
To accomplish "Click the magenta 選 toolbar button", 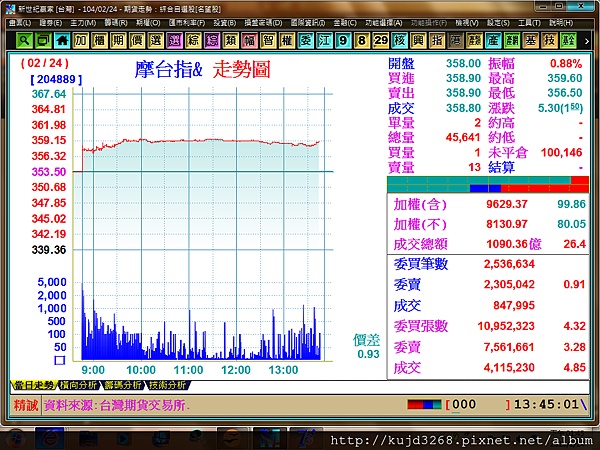I will (174, 40).
